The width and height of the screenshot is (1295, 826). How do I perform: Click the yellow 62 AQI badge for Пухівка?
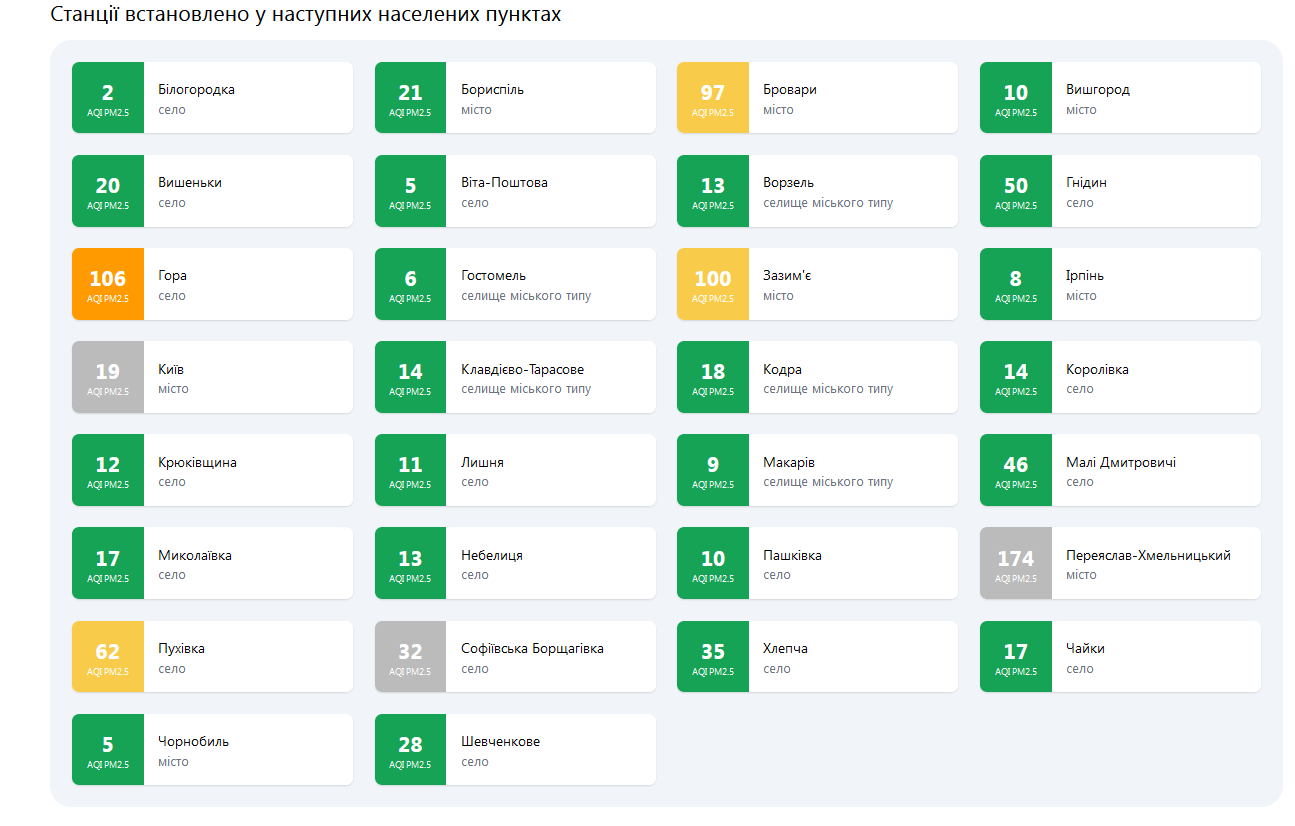(x=108, y=657)
